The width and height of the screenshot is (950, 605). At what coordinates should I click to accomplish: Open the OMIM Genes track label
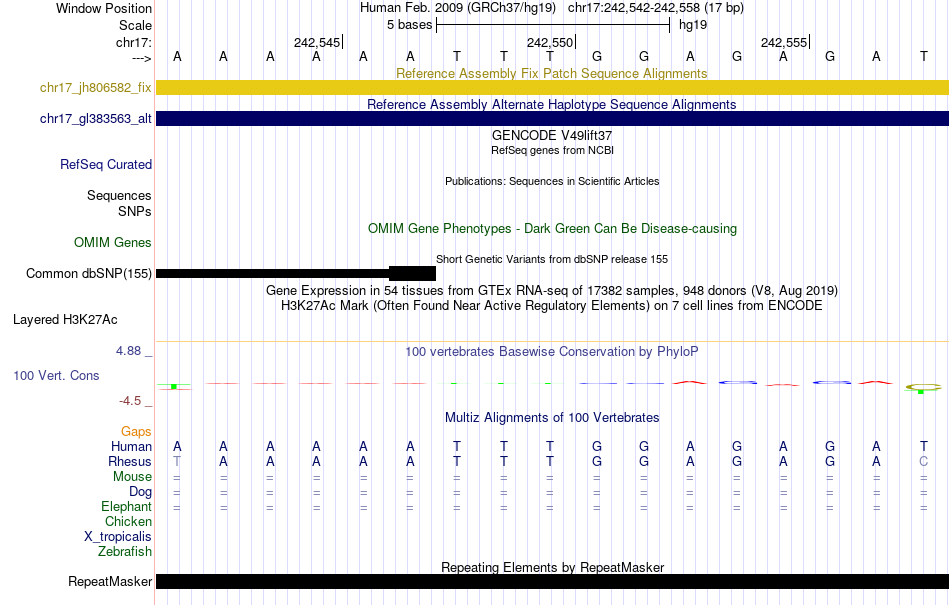coord(113,242)
